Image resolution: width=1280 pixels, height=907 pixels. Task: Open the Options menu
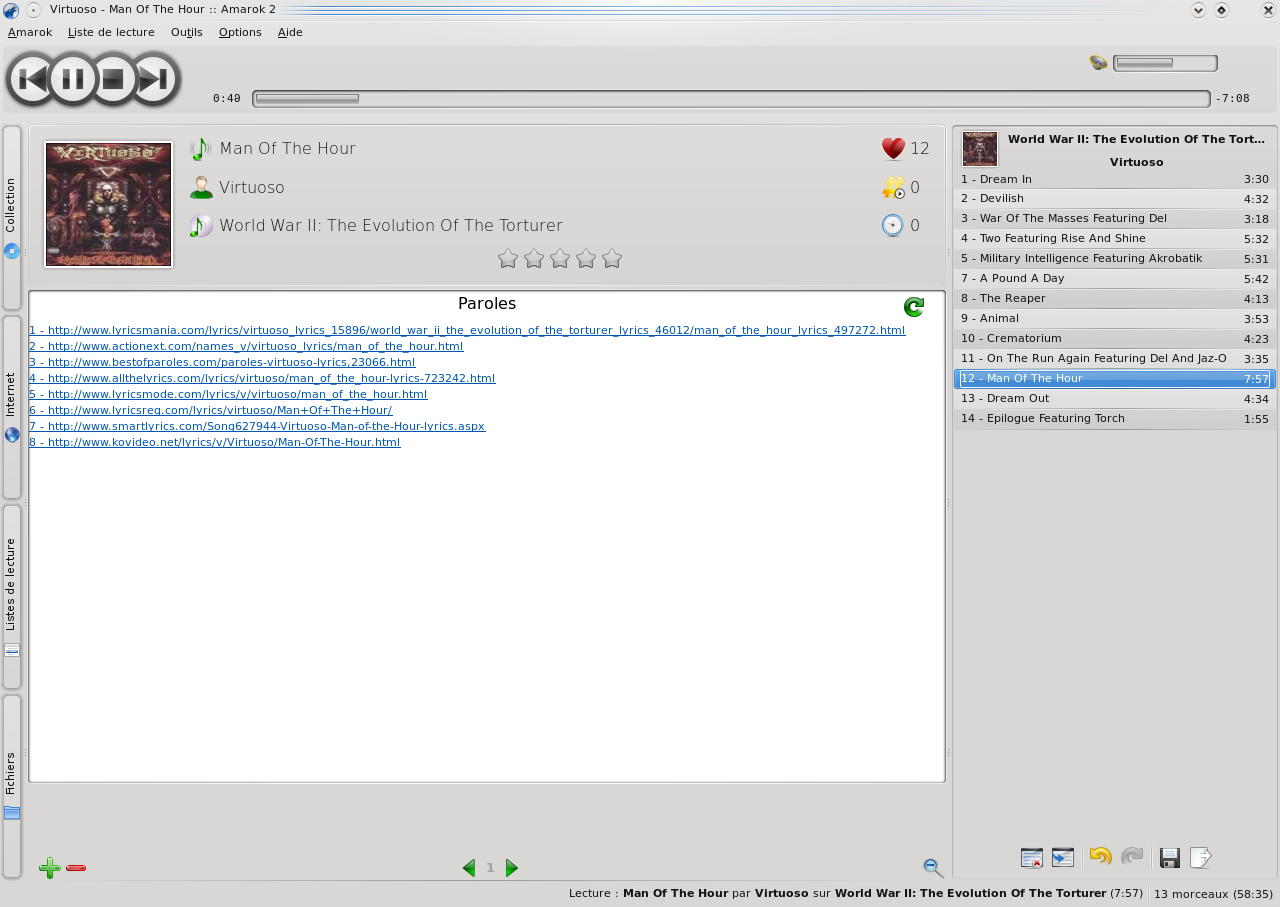click(240, 32)
